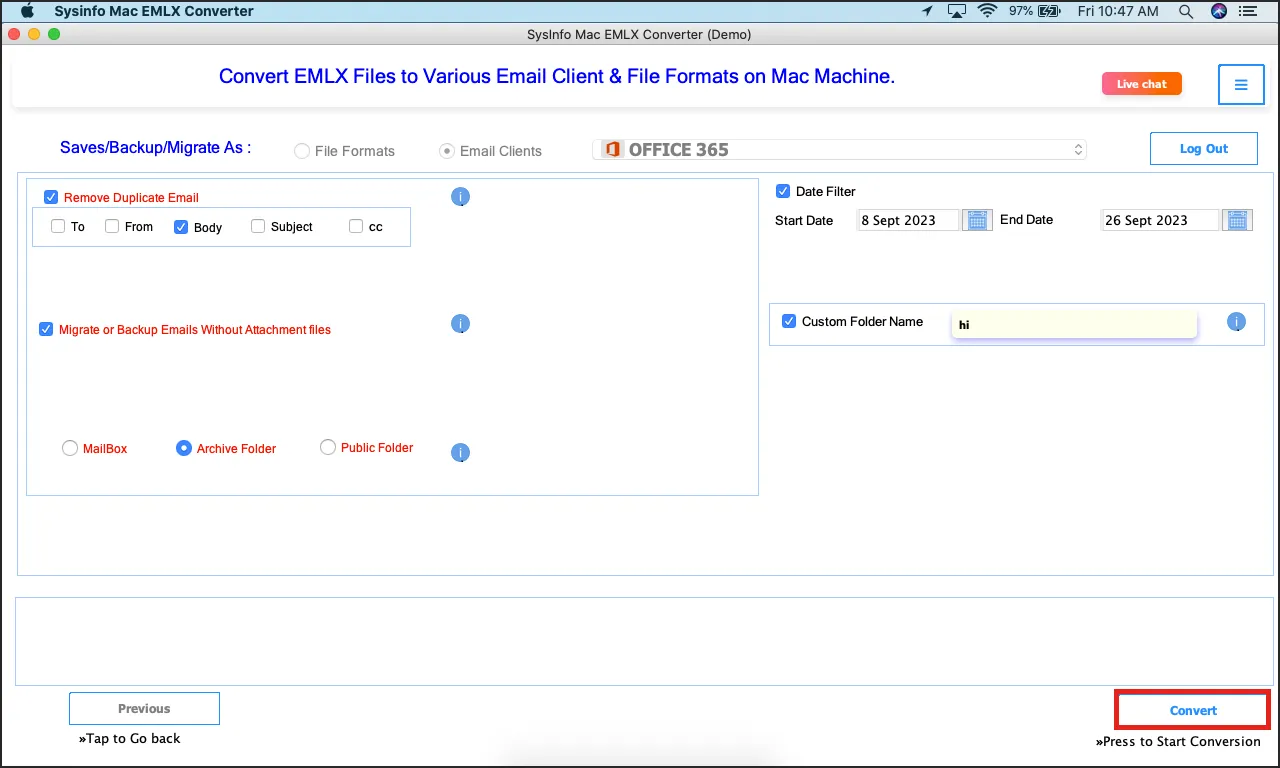Open the Apple menu
The width and height of the screenshot is (1280, 768).
[27, 11]
